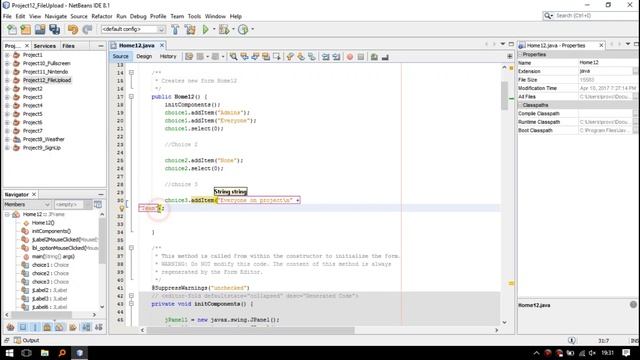Click the New Project toolbar icon
Screen dimensions: 640x360
[x=26, y=29]
